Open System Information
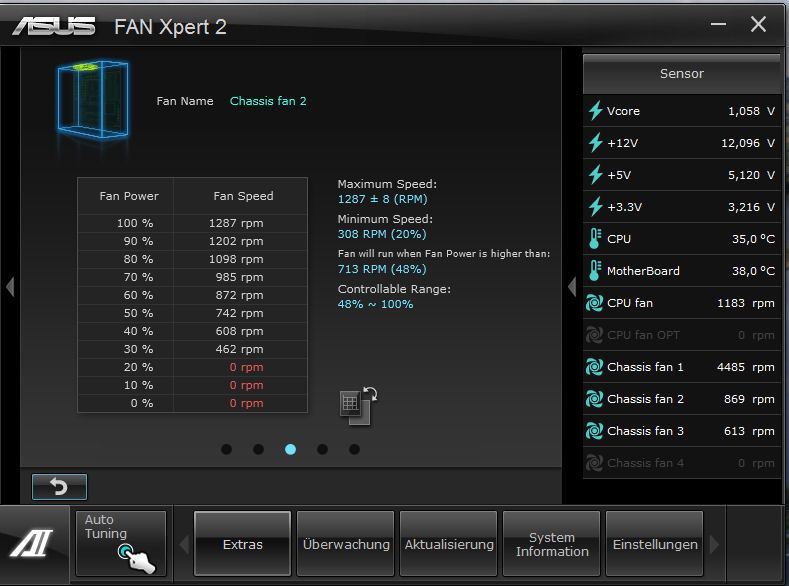This screenshot has height=586, width=789. (x=552, y=544)
